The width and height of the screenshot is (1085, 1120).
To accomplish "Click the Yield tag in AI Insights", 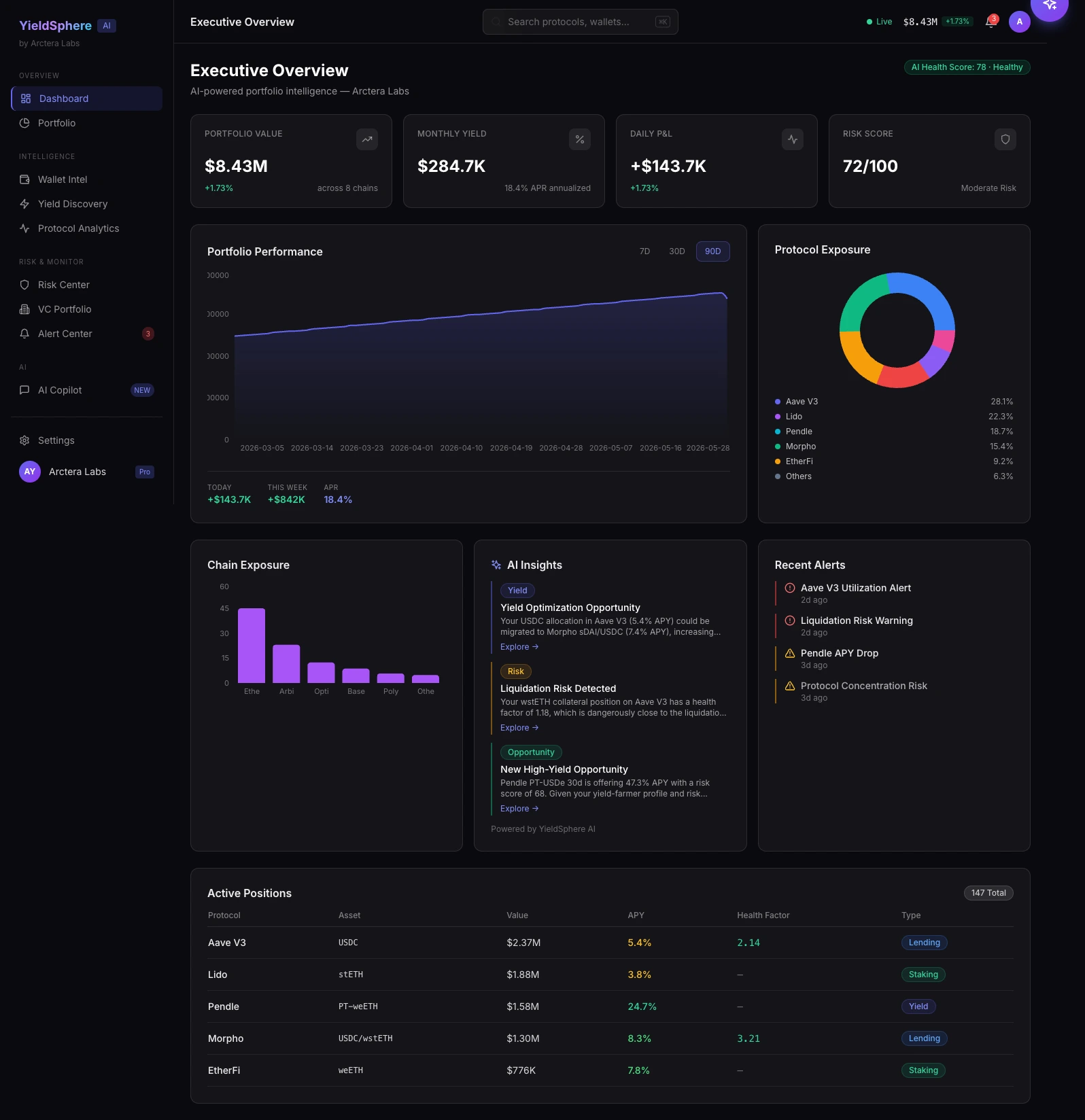I will (x=517, y=591).
